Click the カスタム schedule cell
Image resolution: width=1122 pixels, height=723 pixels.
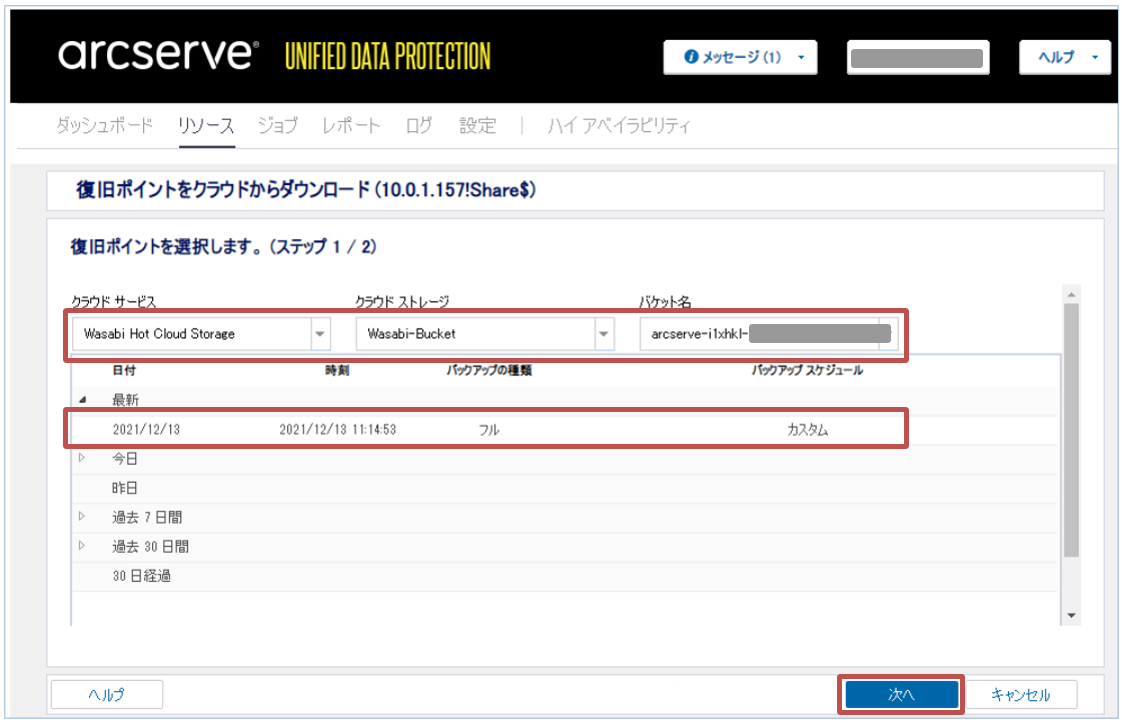coord(807,430)
